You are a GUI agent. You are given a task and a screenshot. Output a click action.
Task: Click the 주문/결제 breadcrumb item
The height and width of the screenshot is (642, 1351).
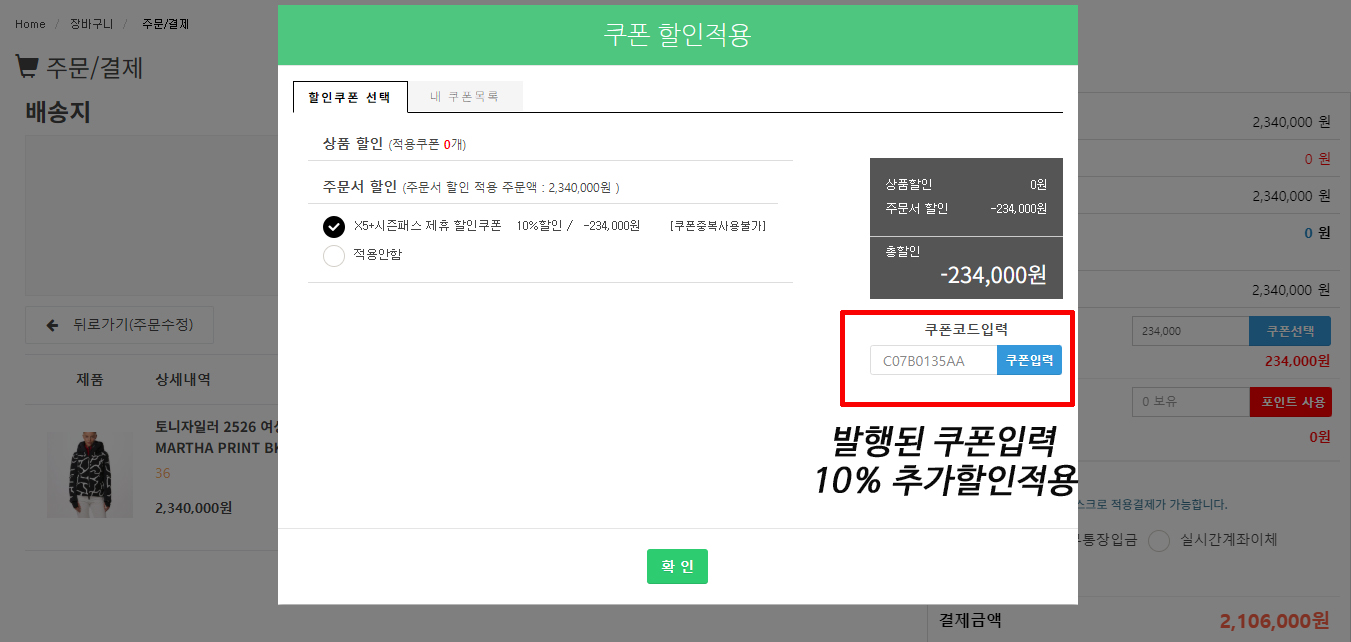(x=165, y=24)
